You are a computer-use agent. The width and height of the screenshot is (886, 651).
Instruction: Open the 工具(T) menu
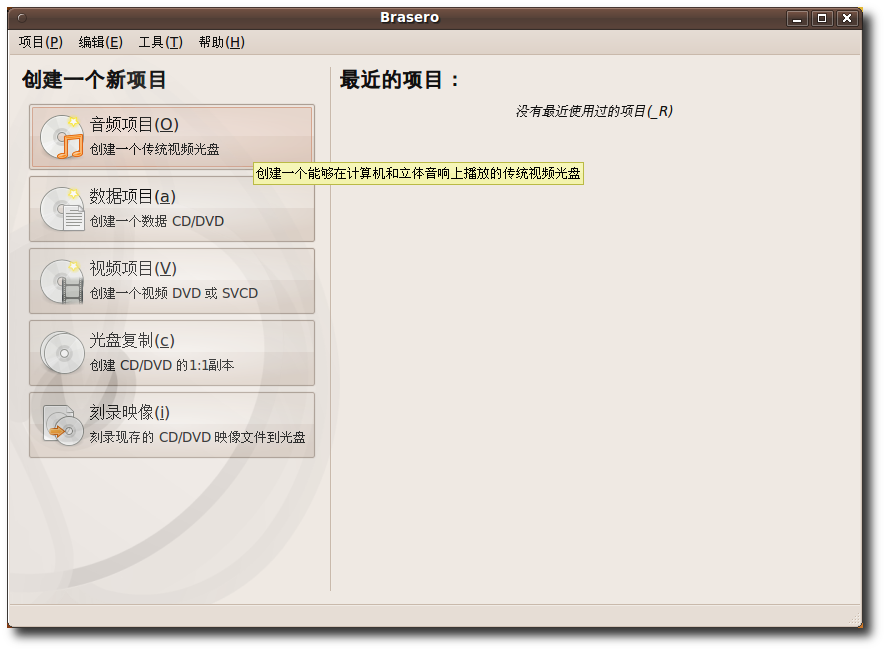coord(161,42)
